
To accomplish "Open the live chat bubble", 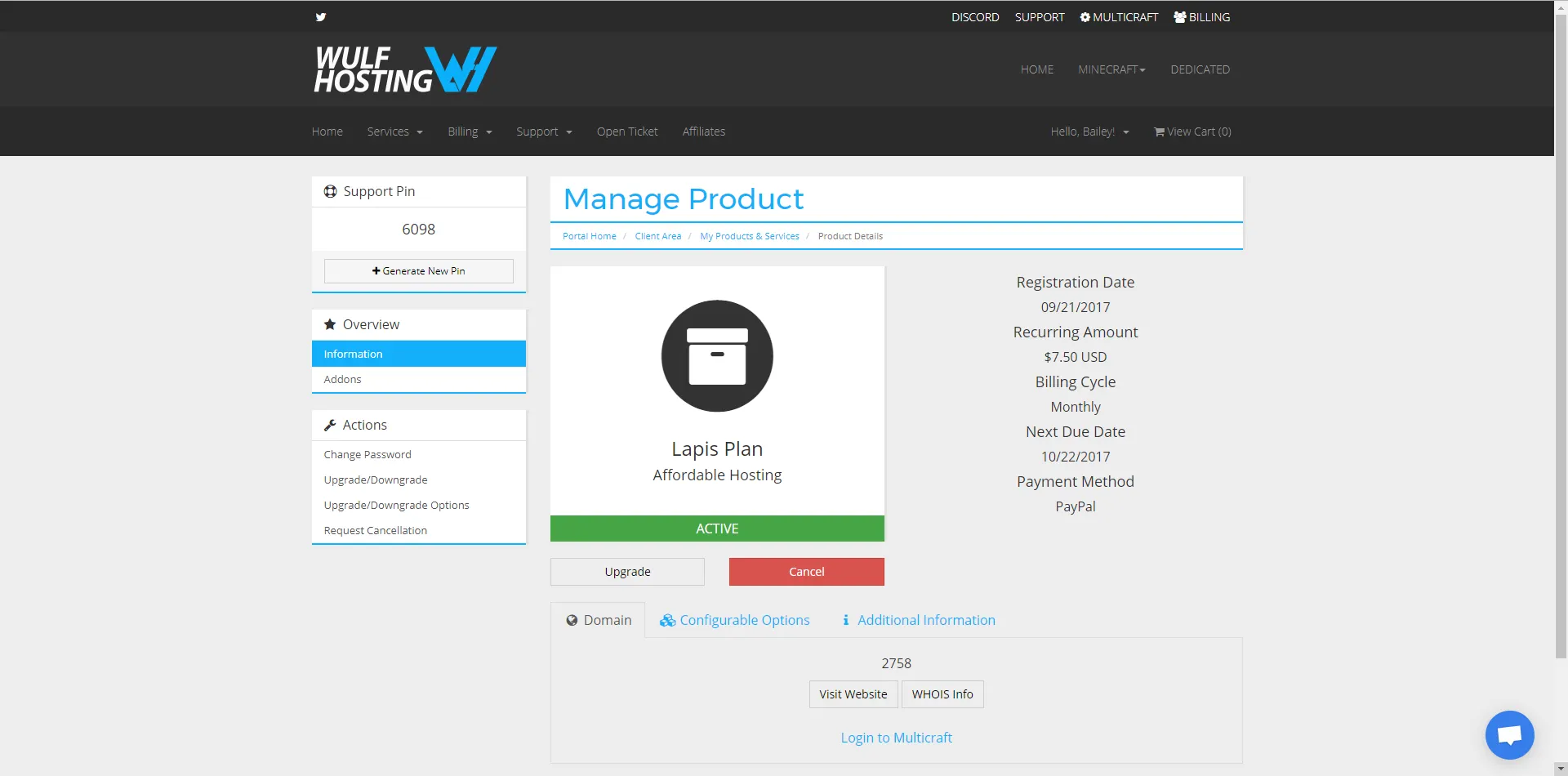I will [x=1509, y=735].
